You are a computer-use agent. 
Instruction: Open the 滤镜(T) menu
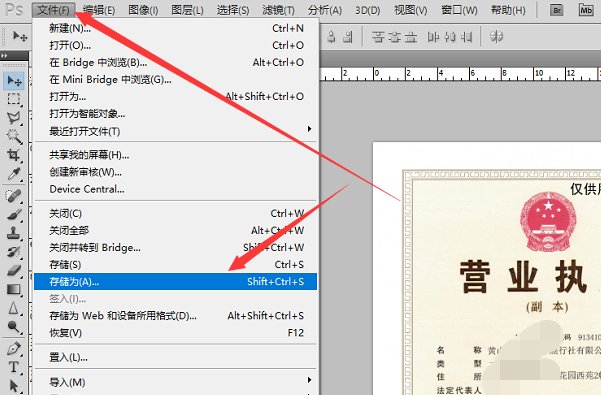click(x=278, y=10)
